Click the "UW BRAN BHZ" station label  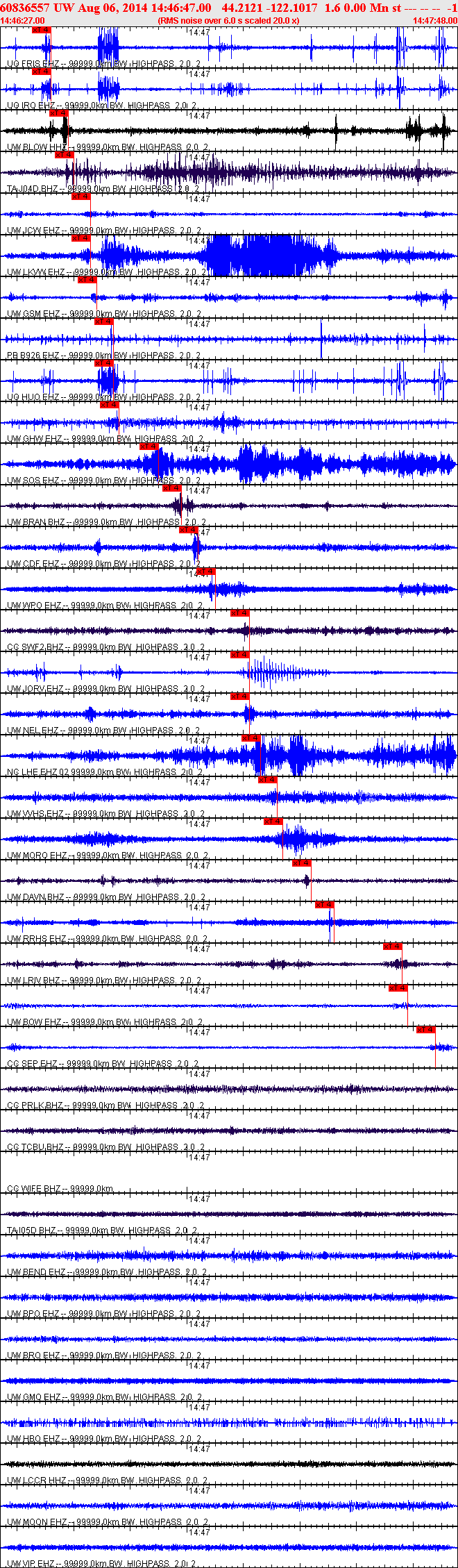coord(36,522)
